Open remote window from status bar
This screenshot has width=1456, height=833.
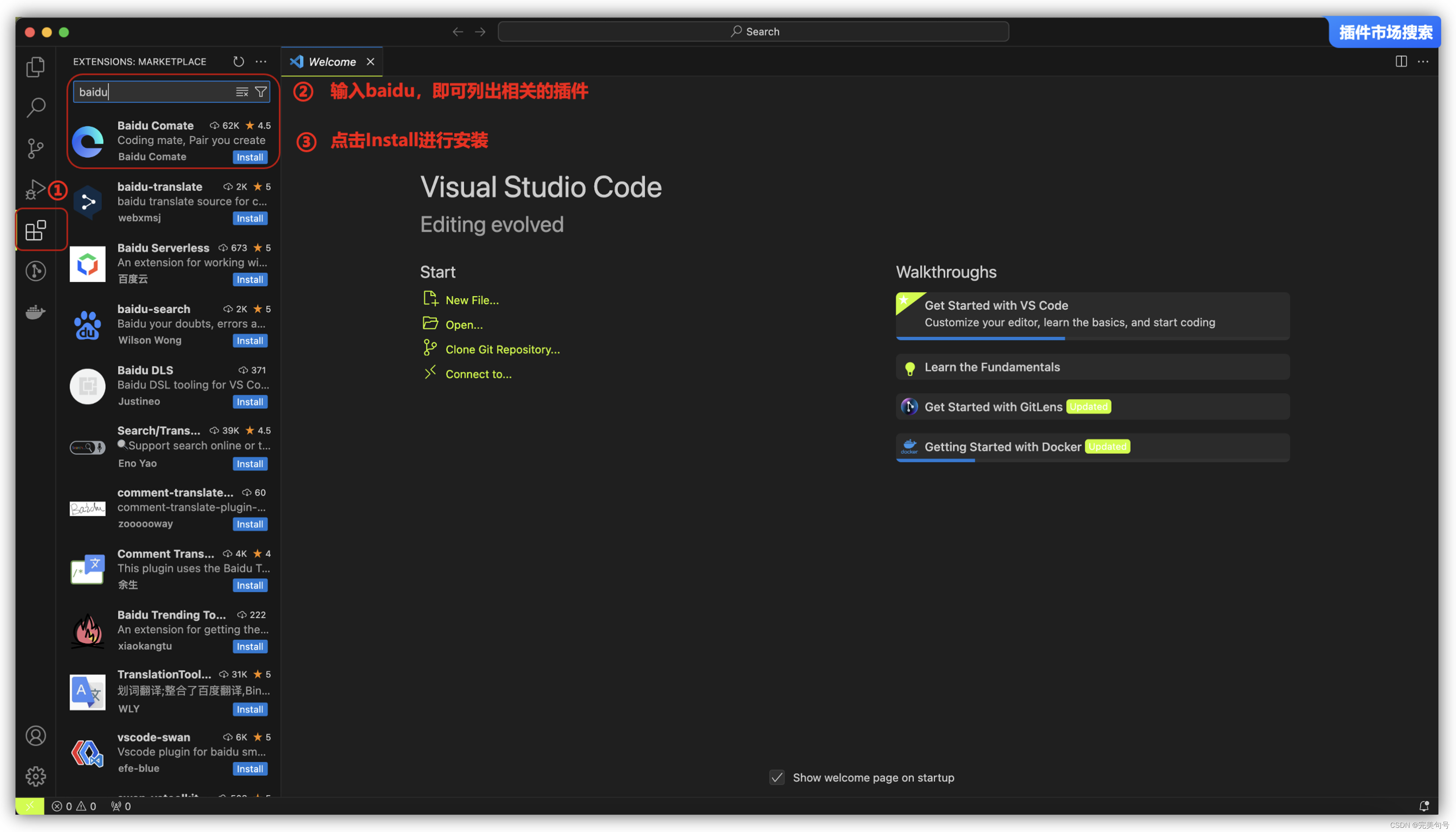tap(30, 806)
